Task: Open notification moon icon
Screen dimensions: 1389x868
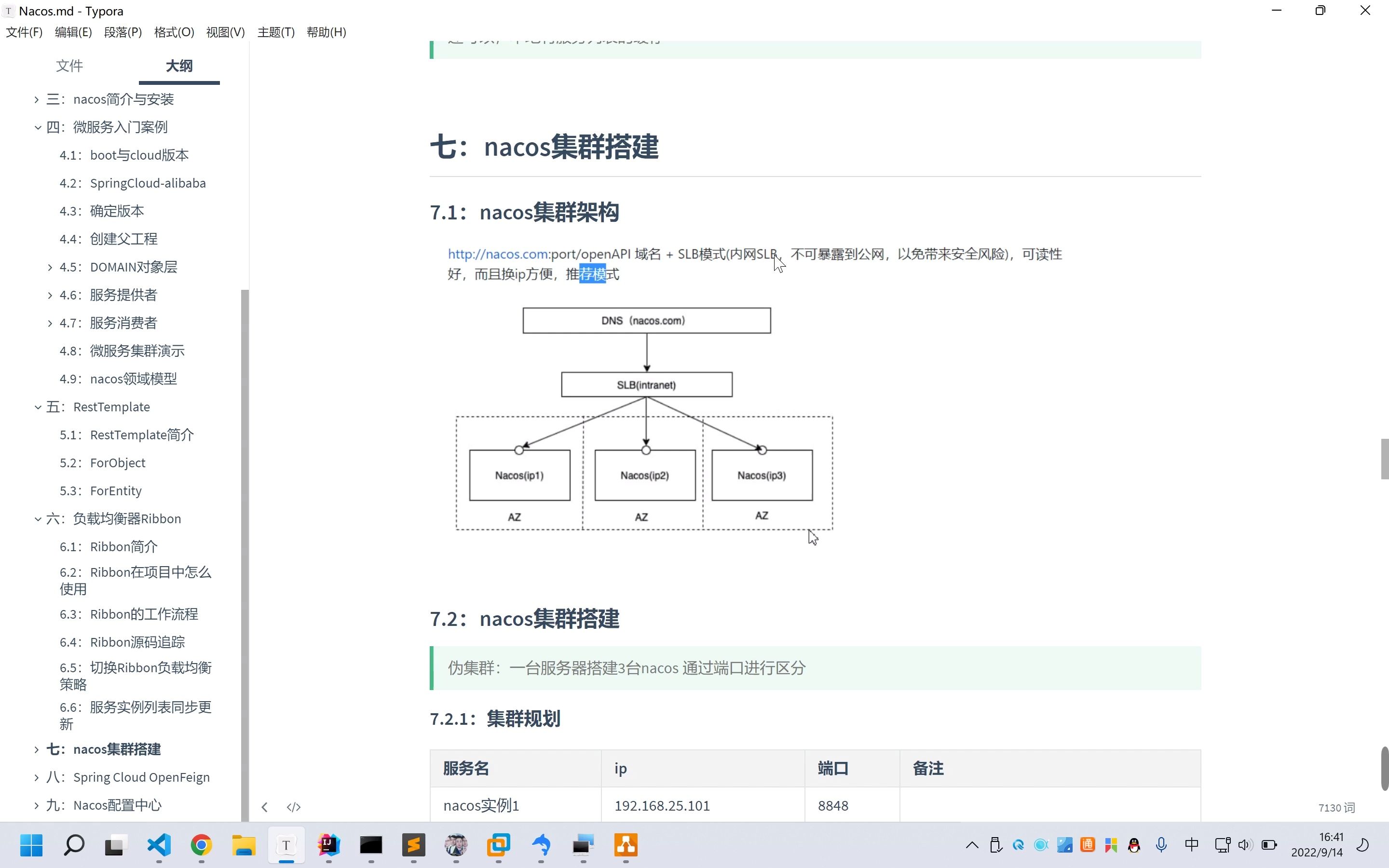Action: pos(1362,844)
